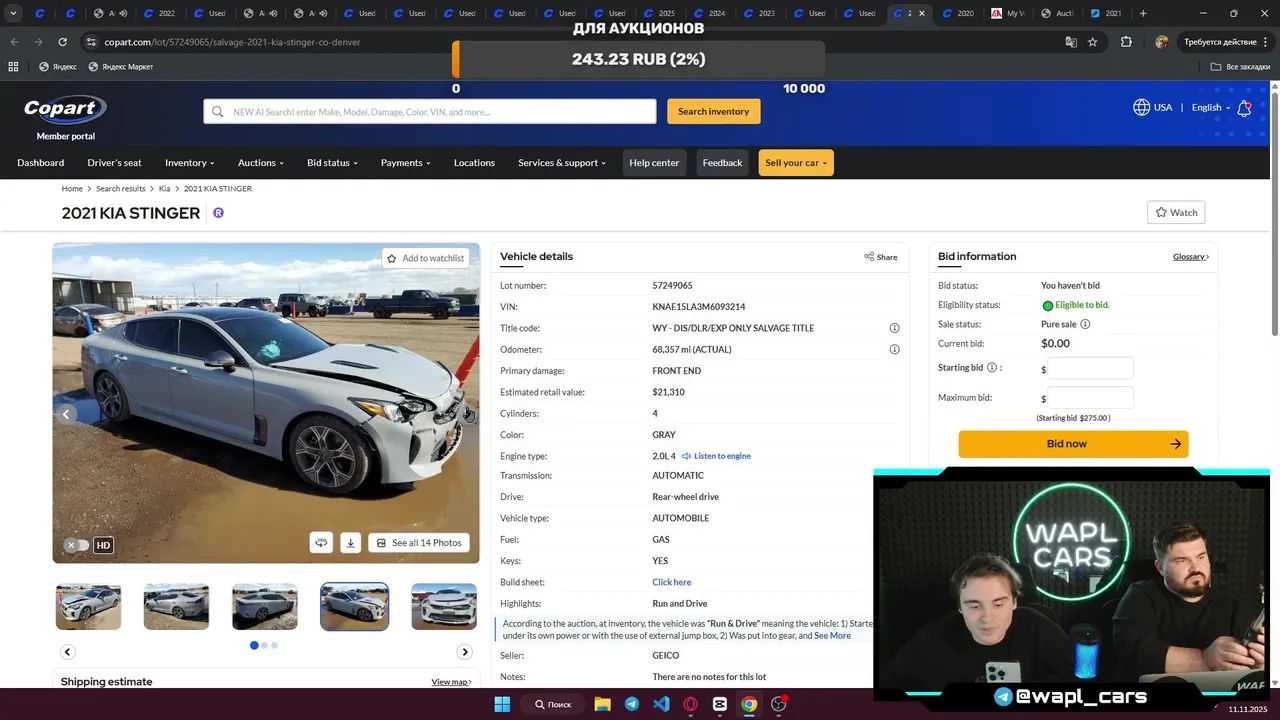Click the download photo icon

click(x=350, y=543)
